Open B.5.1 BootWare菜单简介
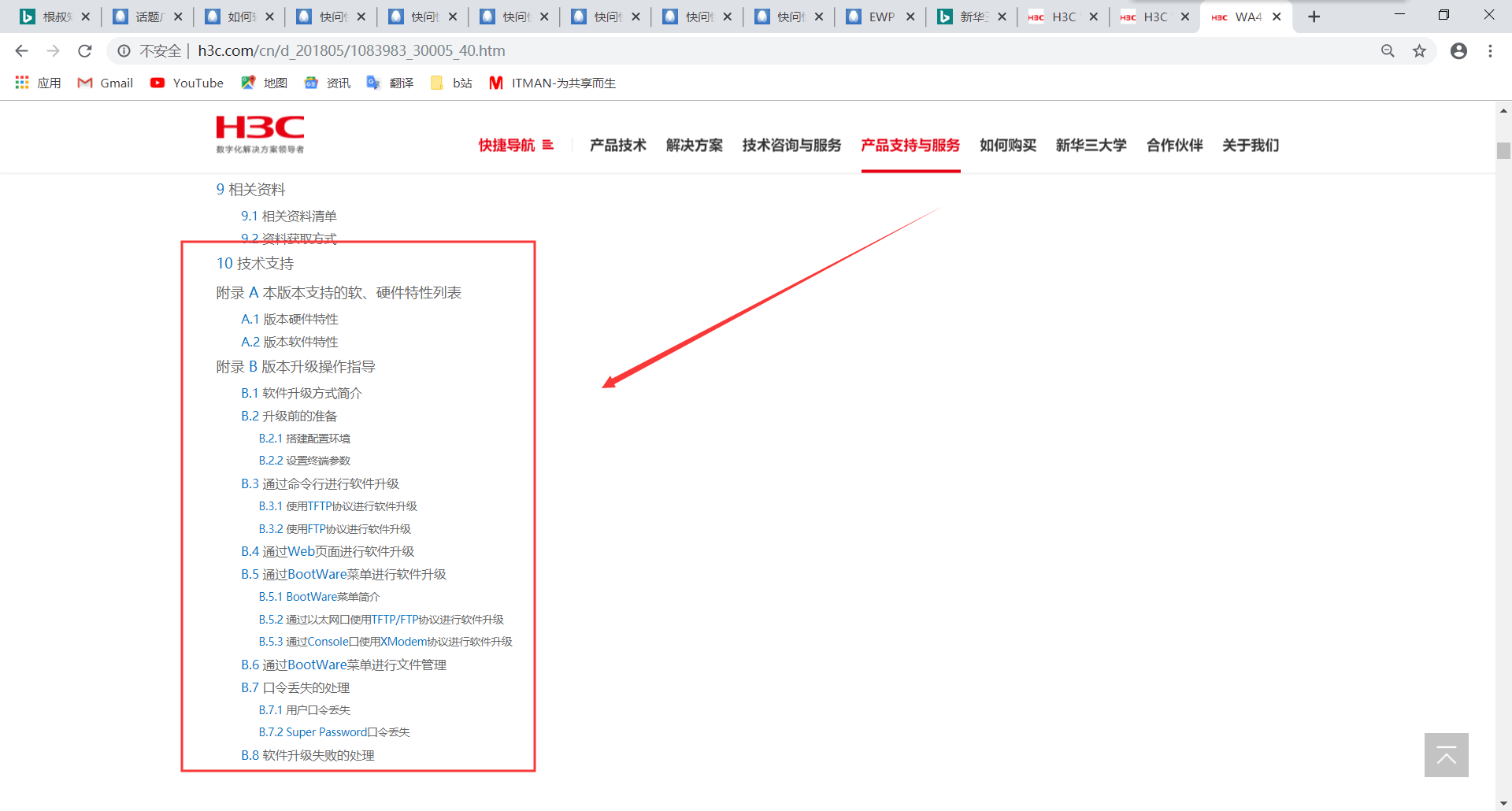 [319, 597]
